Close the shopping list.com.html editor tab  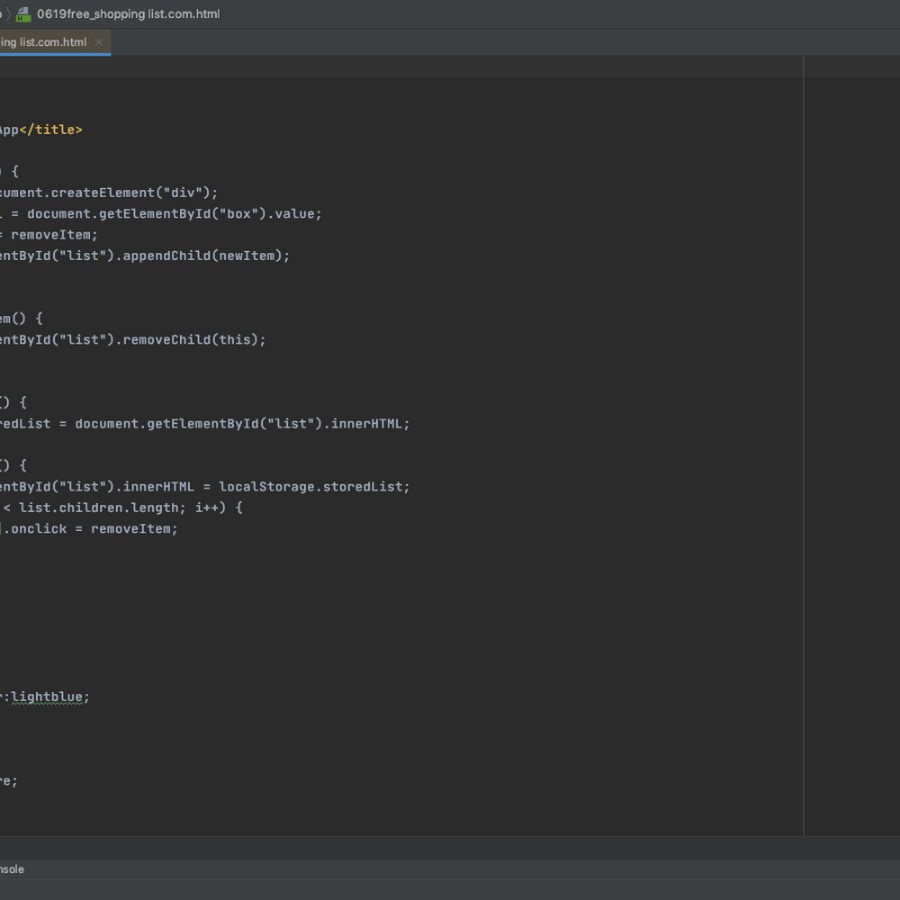(99, 42)
